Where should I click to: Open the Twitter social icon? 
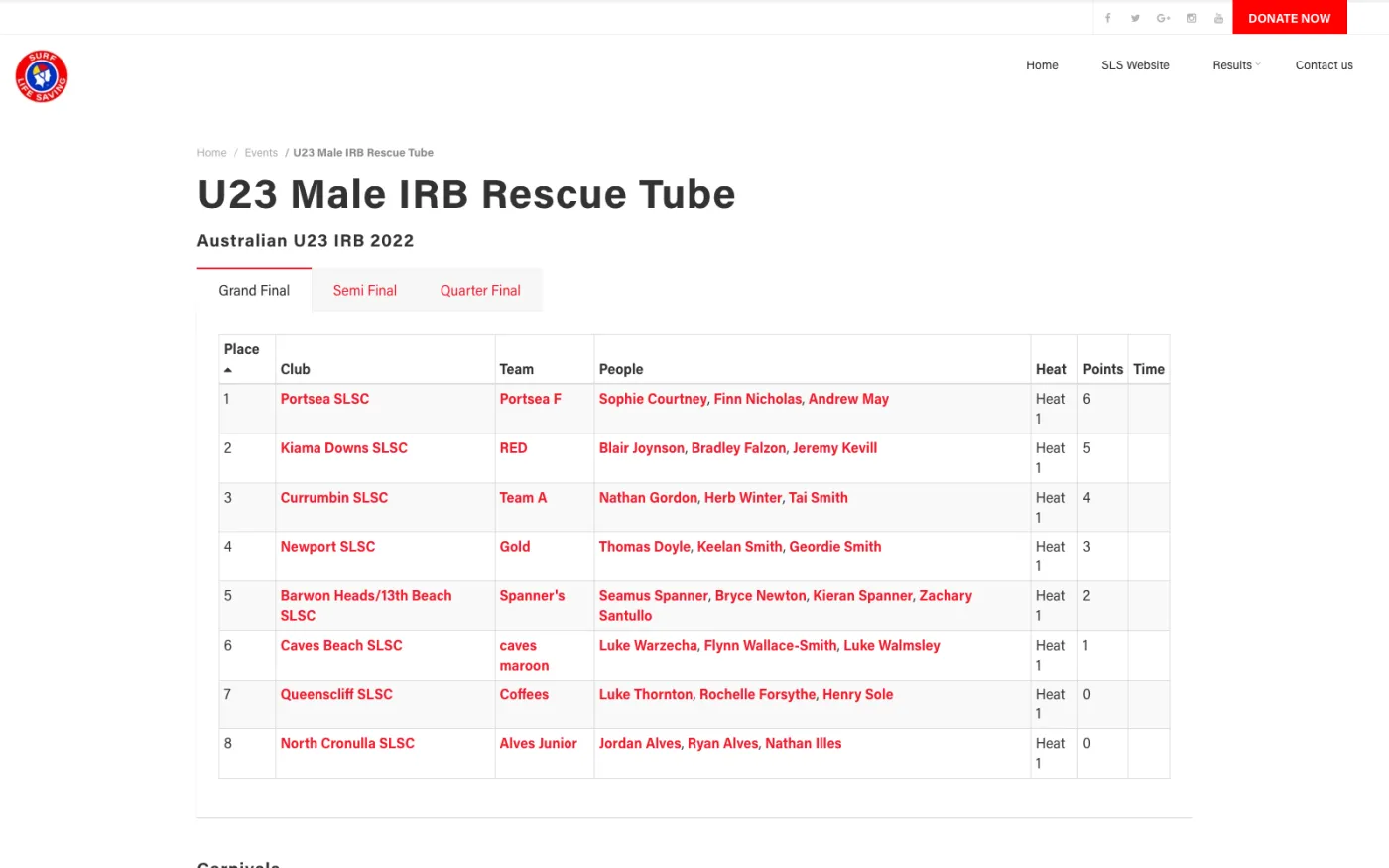[1135, 18]
